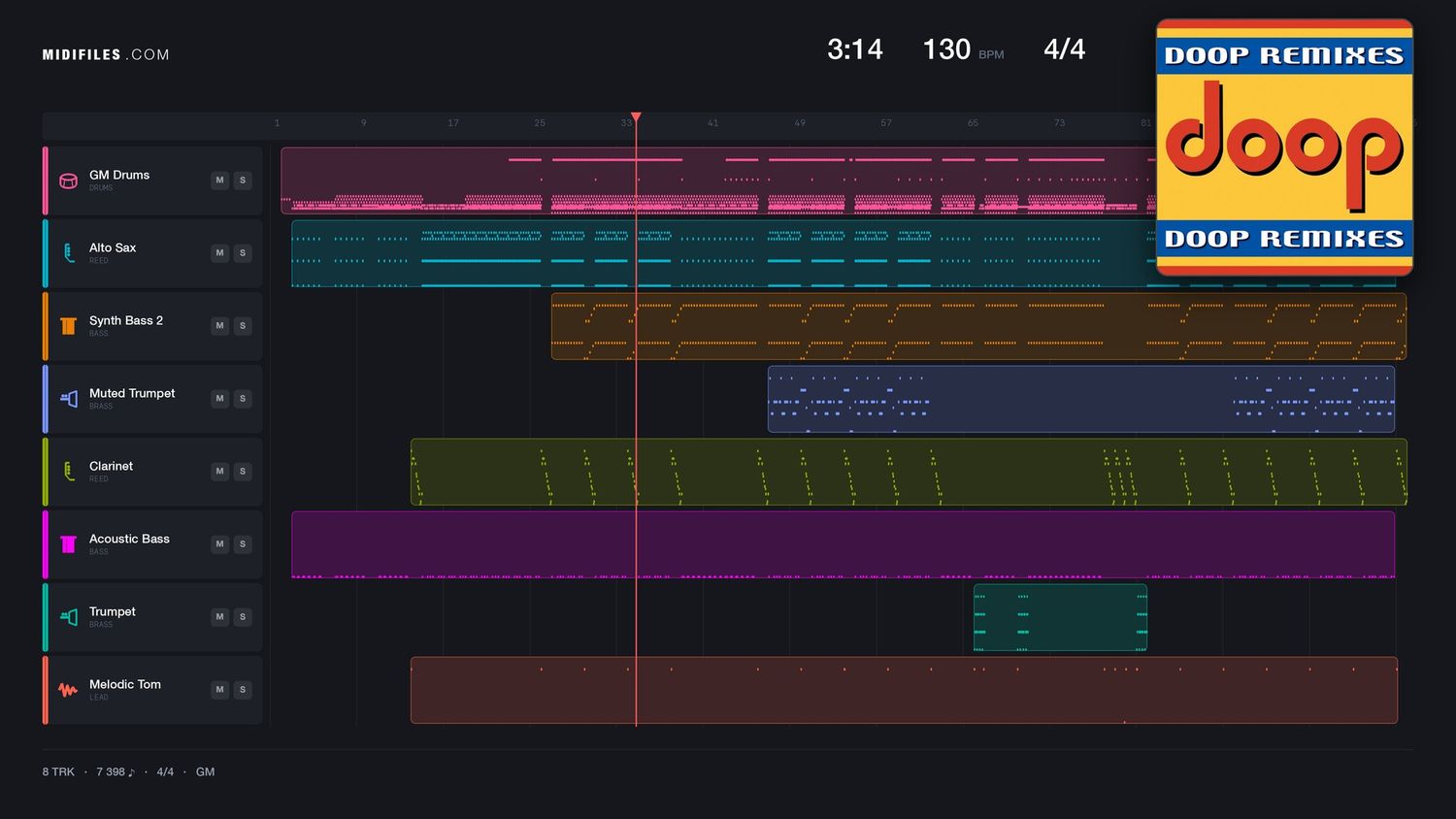
Task: Click the Clarinet instrument icon
Action: 68,472
